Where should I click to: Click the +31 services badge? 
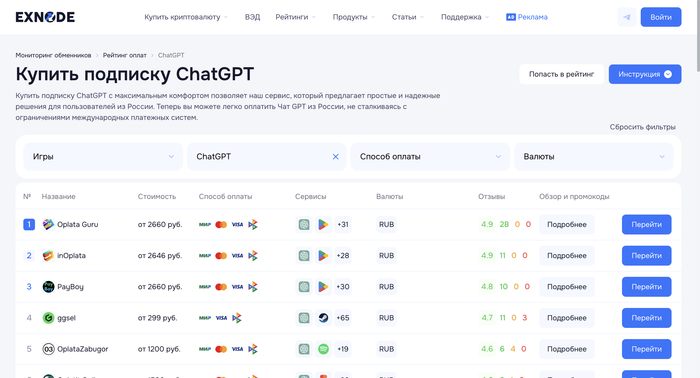tap(343, 224)
